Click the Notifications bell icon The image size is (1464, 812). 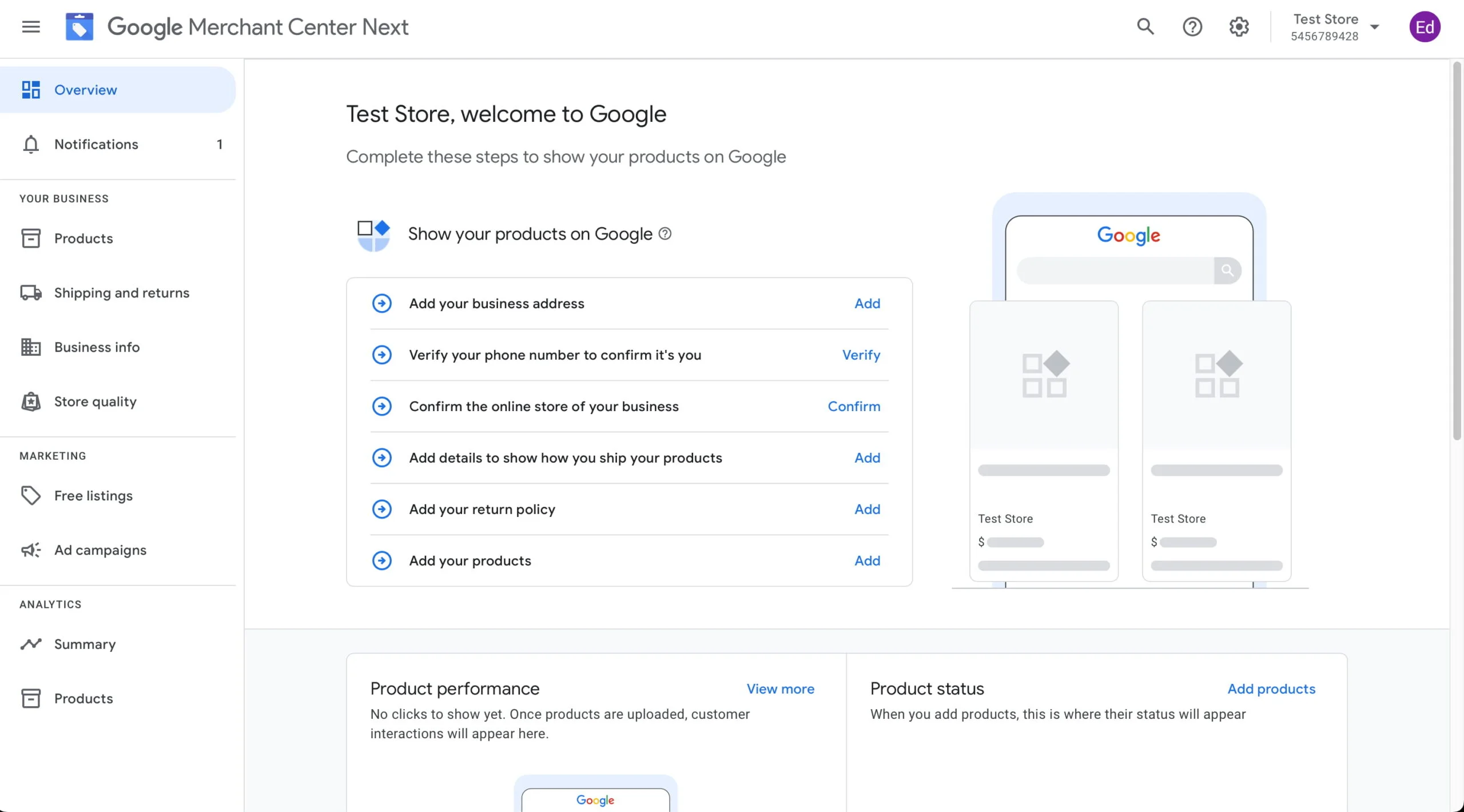31,144
